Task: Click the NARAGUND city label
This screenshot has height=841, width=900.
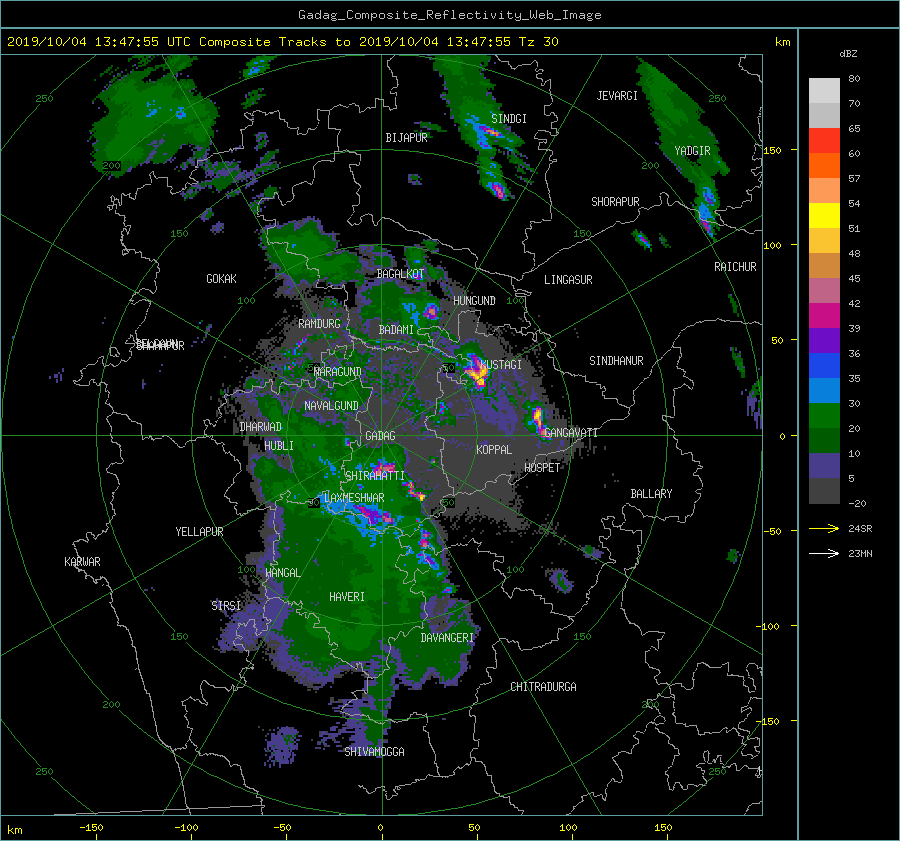Action: (338, 372)
